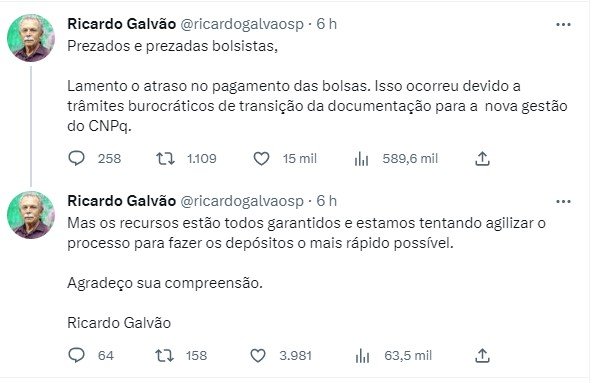Open the 6 h timestamp of first tweet
Screen dimensions: 613x383
pyautogui.click(x=326, y=24)
